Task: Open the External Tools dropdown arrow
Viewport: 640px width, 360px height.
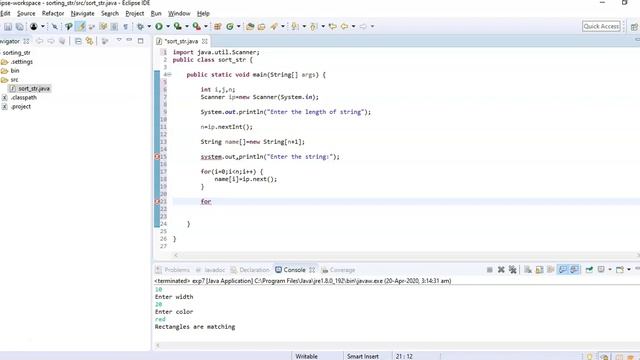Action: (206, 27)
